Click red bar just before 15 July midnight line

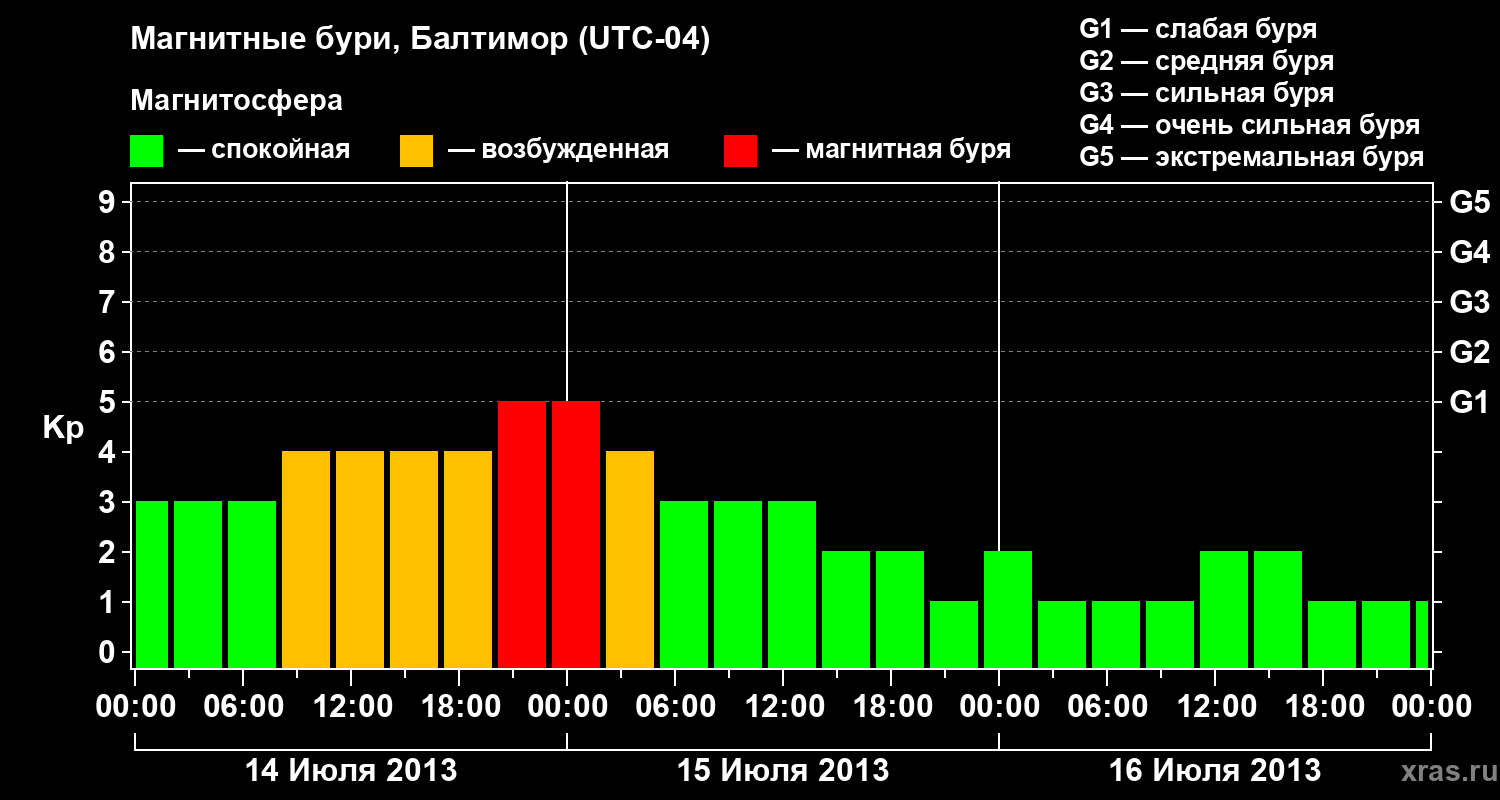(522, 534)
